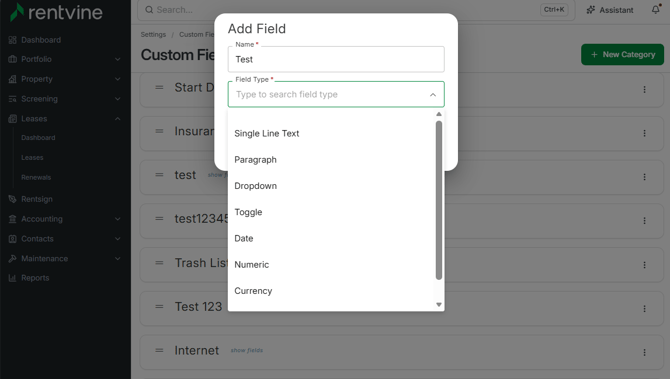
Task: Go to Settings breadcrumb
Action: pos(153,35)
